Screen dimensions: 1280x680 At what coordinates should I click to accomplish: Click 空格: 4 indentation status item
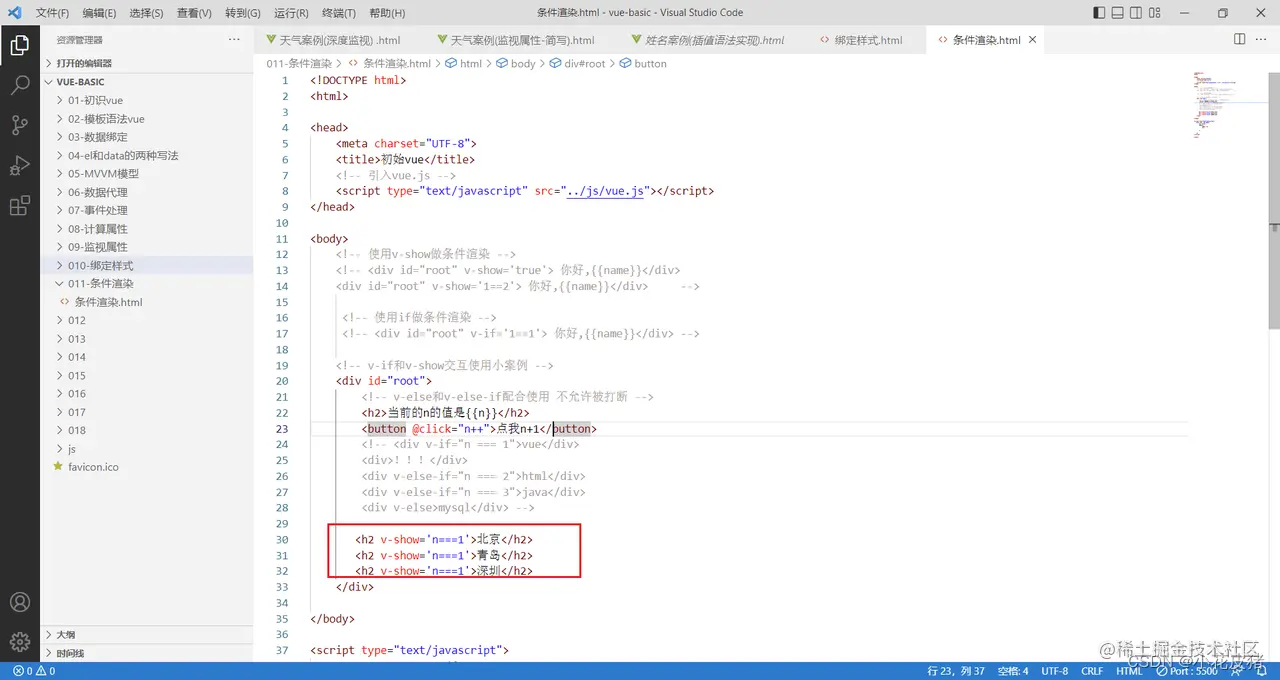click(1012, 671)
